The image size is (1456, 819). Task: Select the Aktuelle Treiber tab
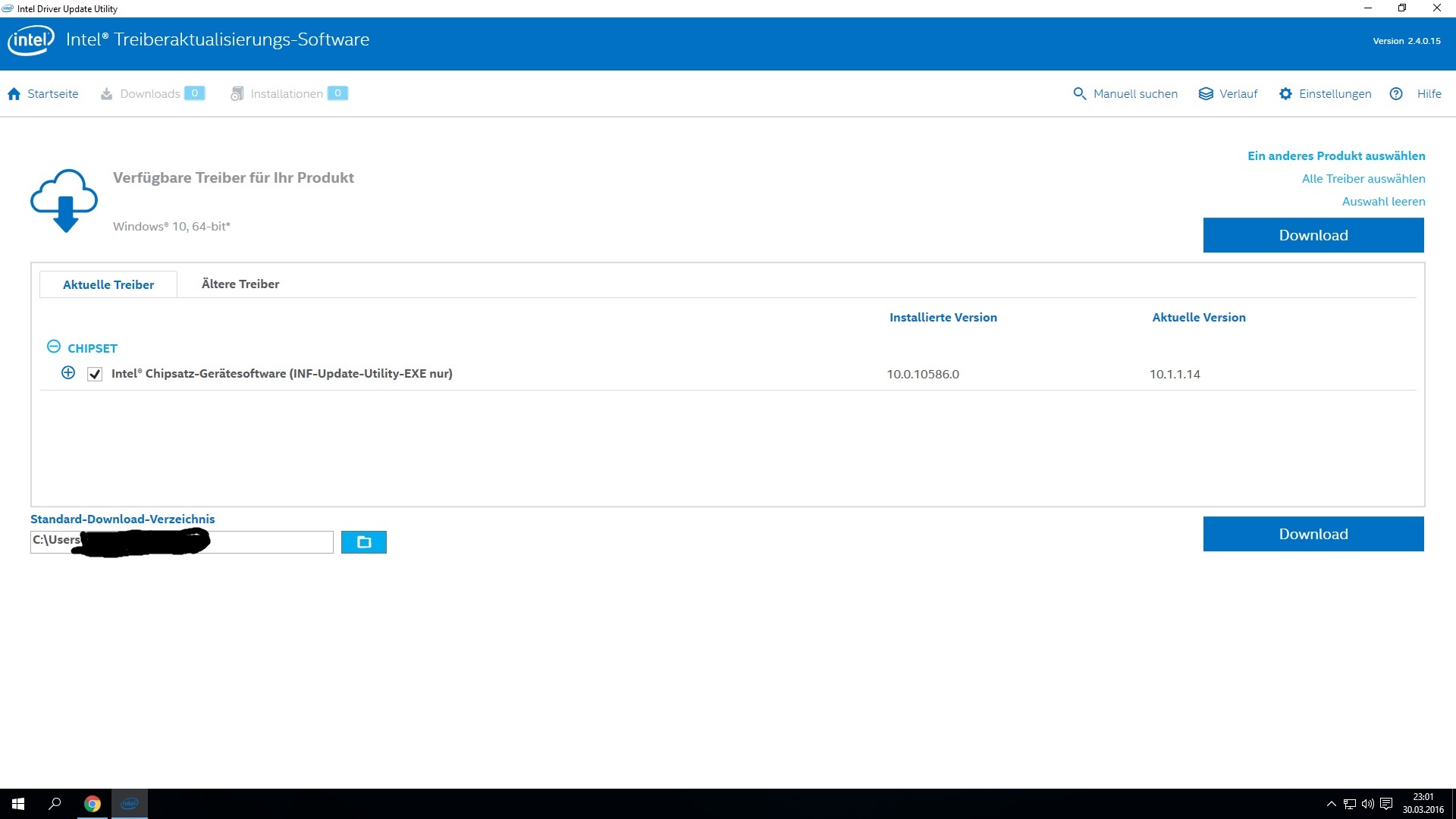point(108,284)
